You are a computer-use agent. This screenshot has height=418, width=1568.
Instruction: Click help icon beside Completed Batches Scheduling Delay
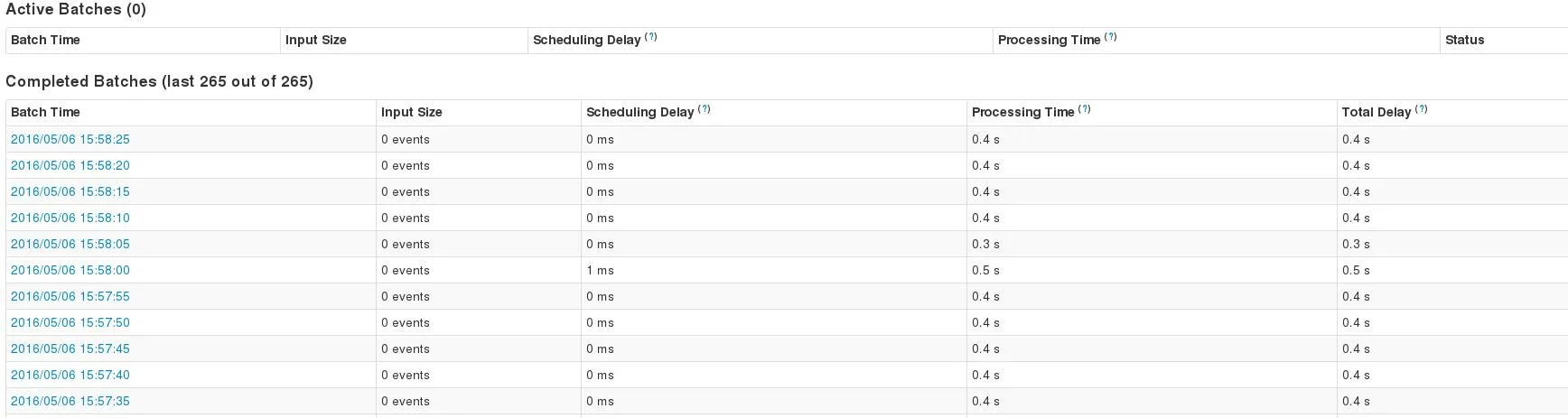tap(704, 109)
